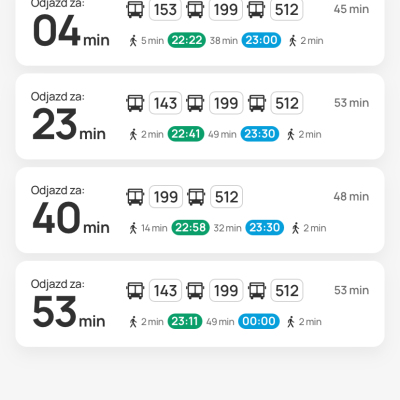Select line badge 153
This screenshot has height=400, width=400.
pos(165,10)
